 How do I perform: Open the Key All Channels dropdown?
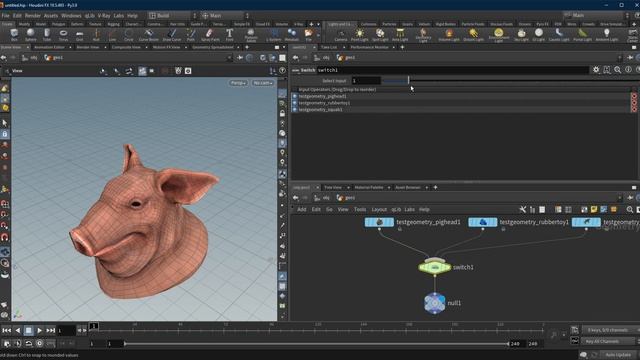click(x=608, y=341)
